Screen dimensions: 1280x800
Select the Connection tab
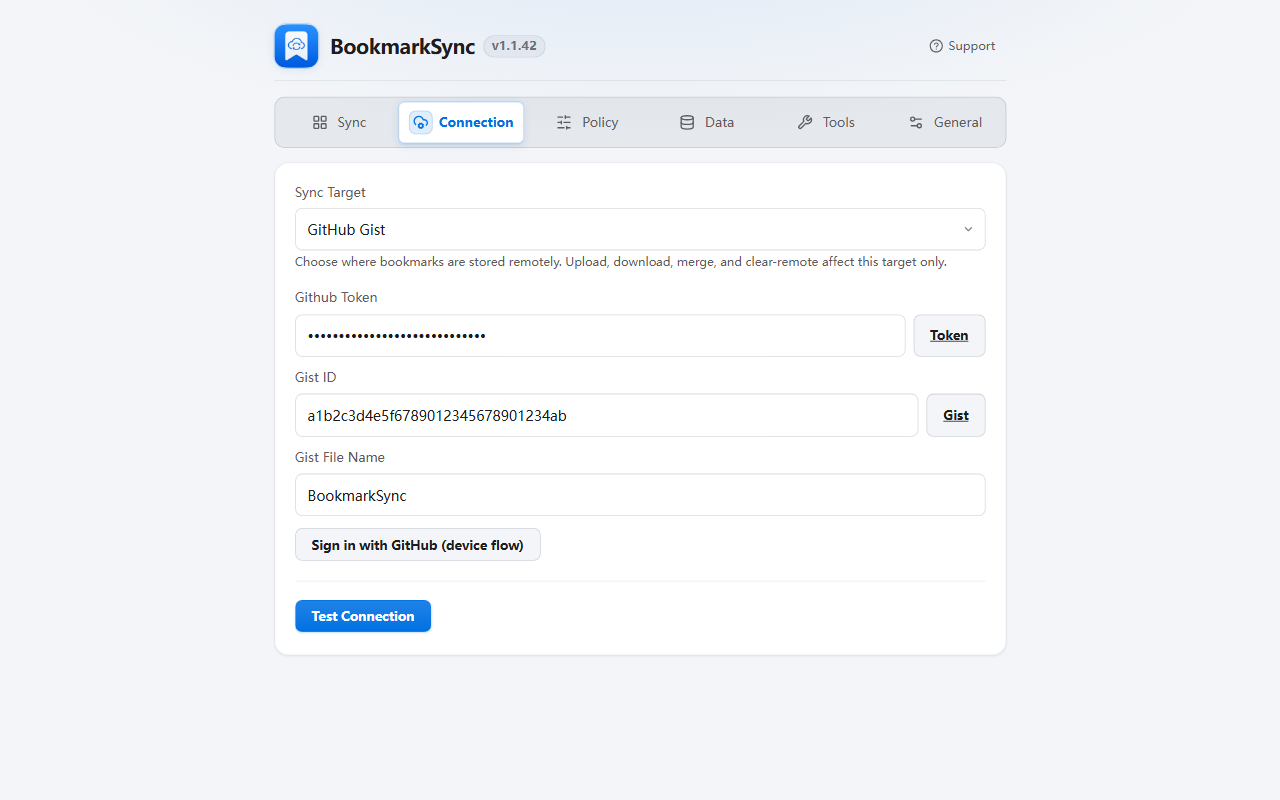[461, 122]
